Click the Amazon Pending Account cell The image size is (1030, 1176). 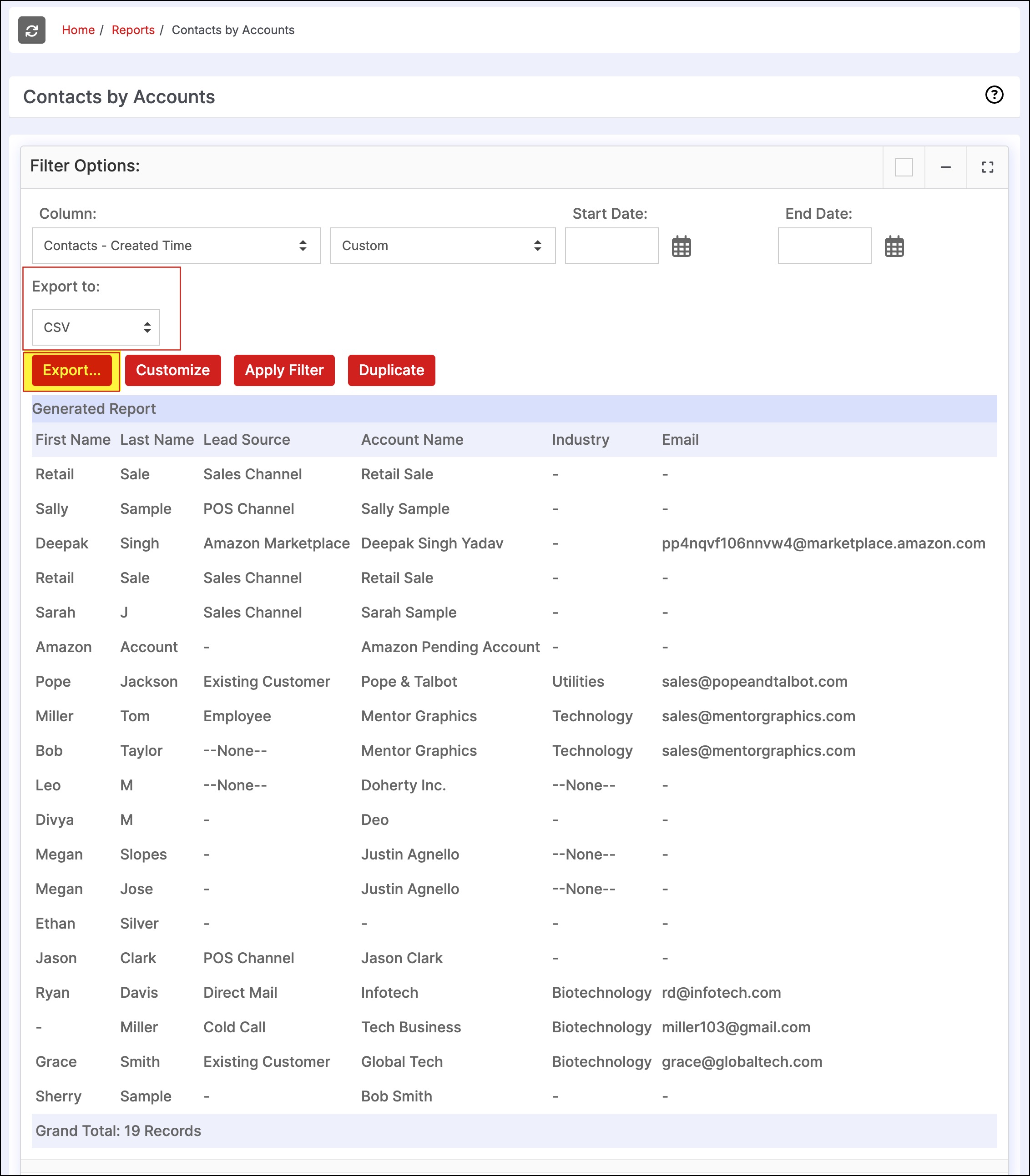(450, 647)
